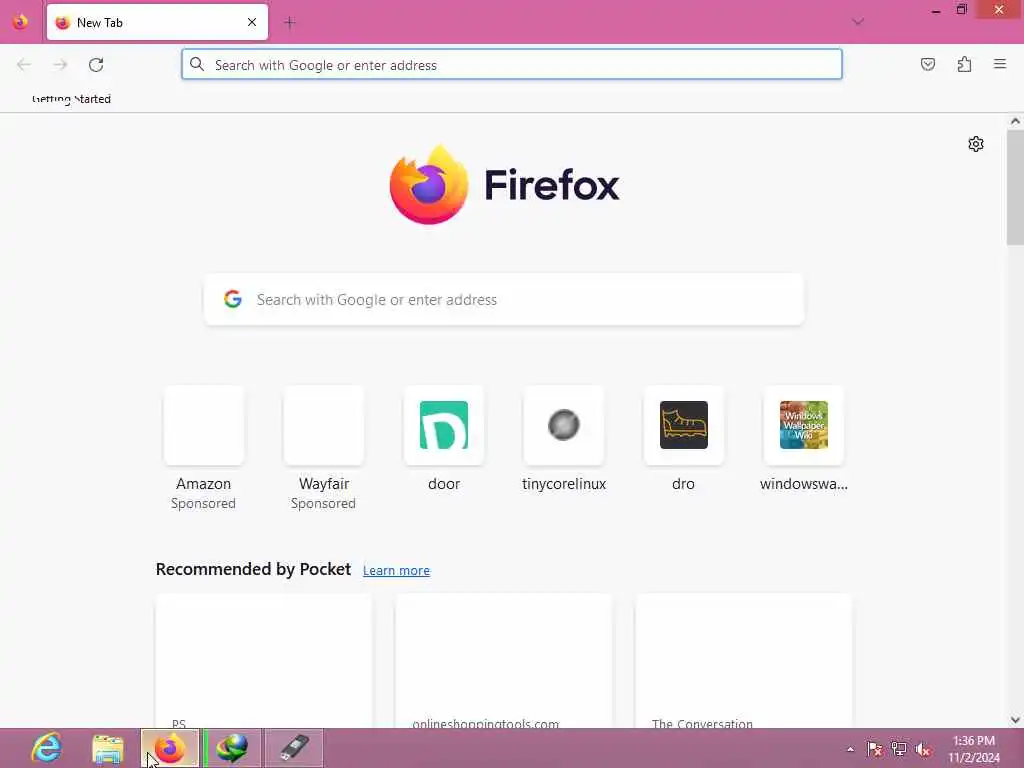
Task: Restore down the Firefox window
Action: [962, 10]
